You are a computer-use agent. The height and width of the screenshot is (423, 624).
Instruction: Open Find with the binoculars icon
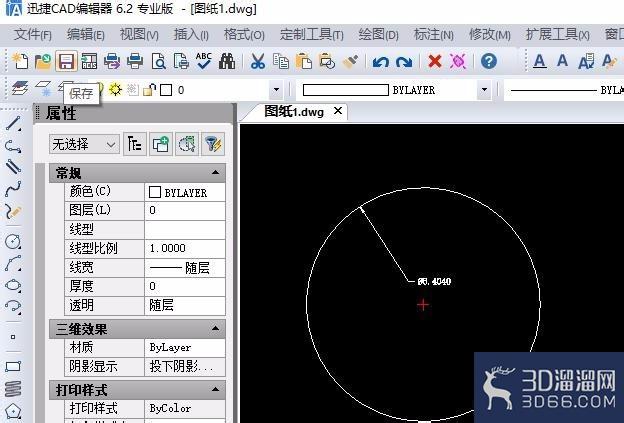[x=227, y=61]
